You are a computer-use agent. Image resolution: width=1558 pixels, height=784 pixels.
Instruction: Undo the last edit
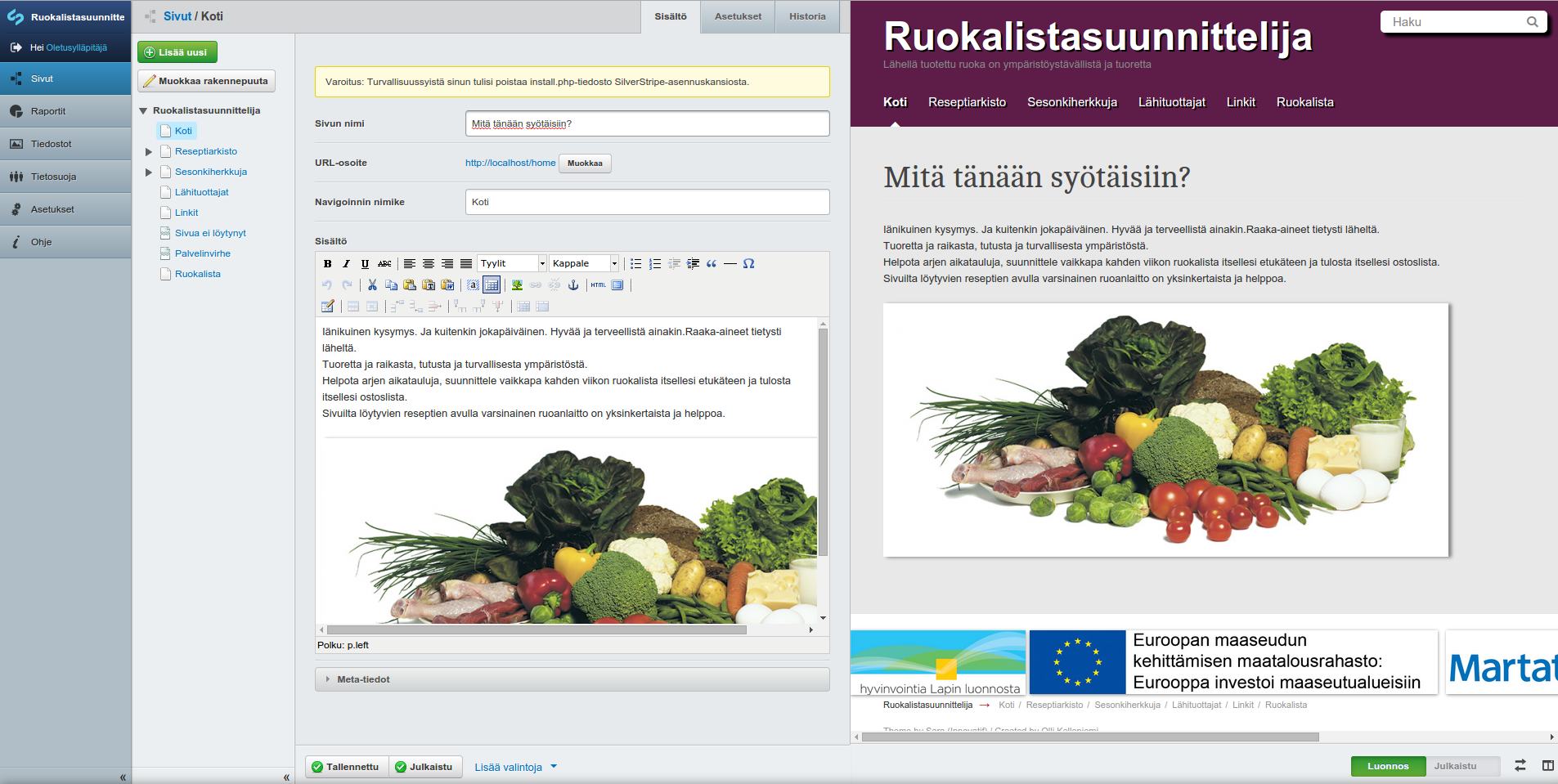[x=327, y=284]
